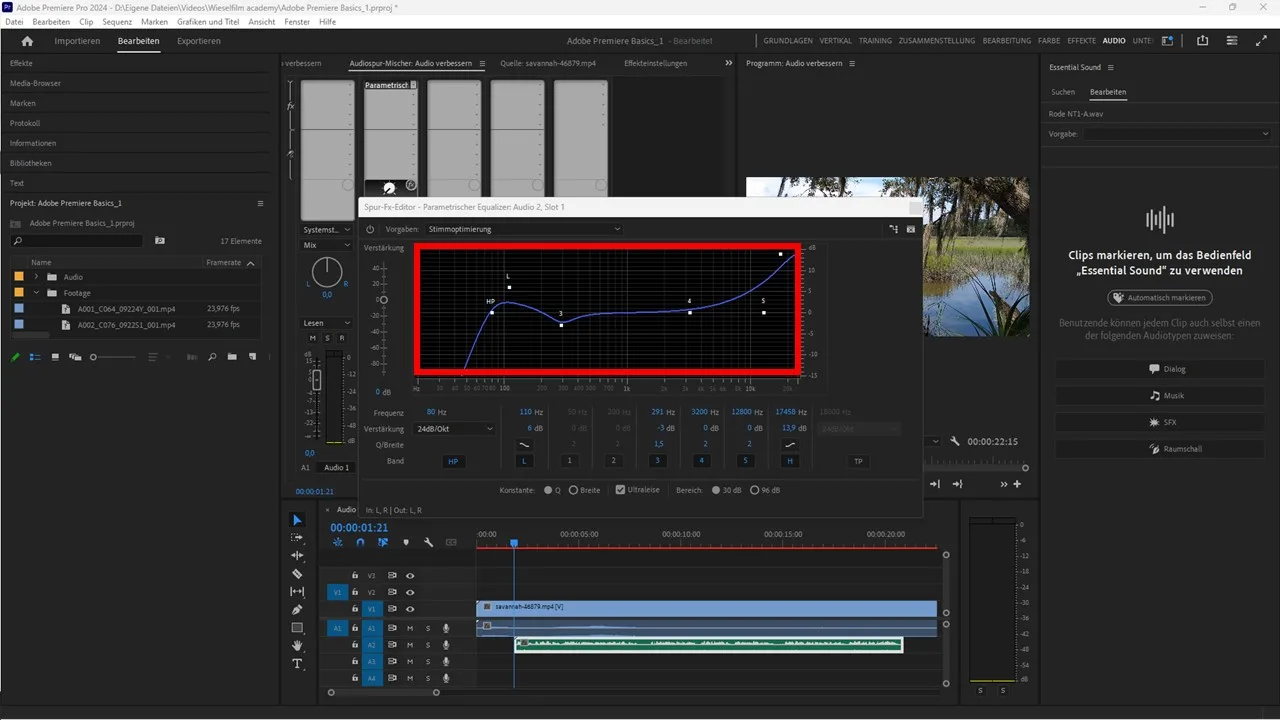Open Essential Sound Vorgabe dropdown
Image resolution: width=1280 pixels, height=720 pixels.
(1178, 133)
